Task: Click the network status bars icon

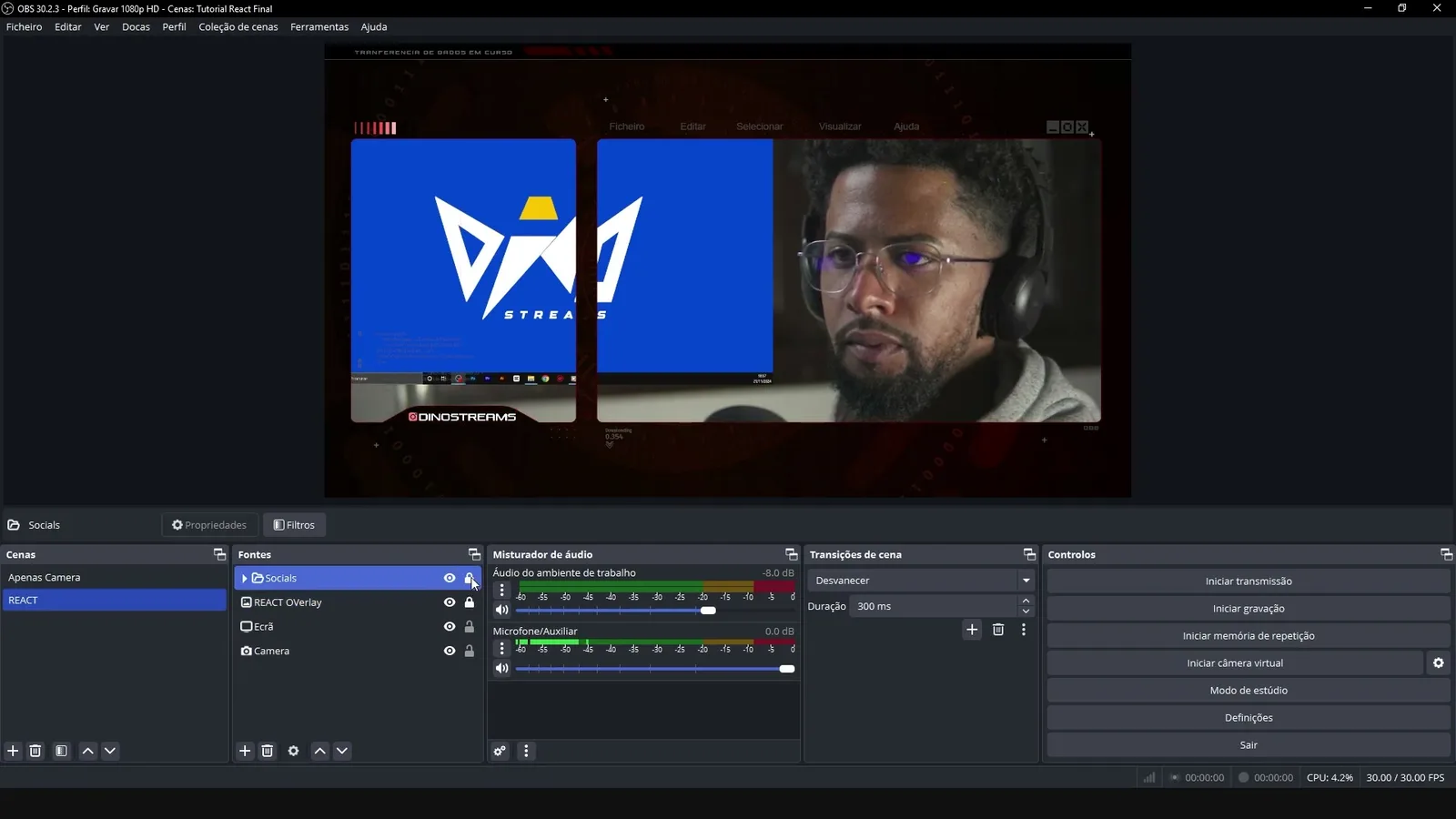Action: coord(1149,777)
